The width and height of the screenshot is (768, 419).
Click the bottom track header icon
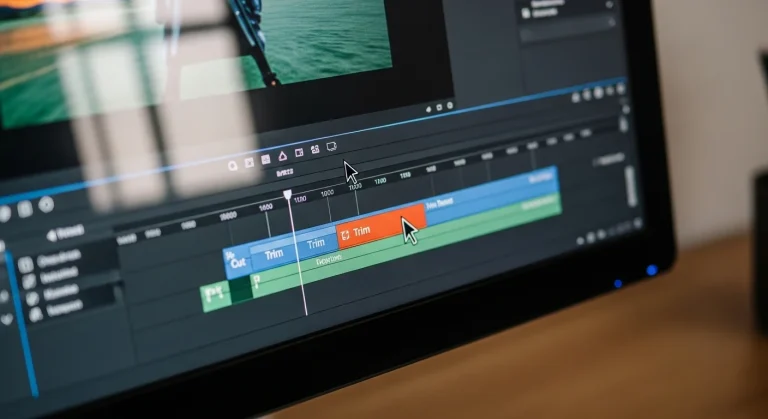[36, 315]
